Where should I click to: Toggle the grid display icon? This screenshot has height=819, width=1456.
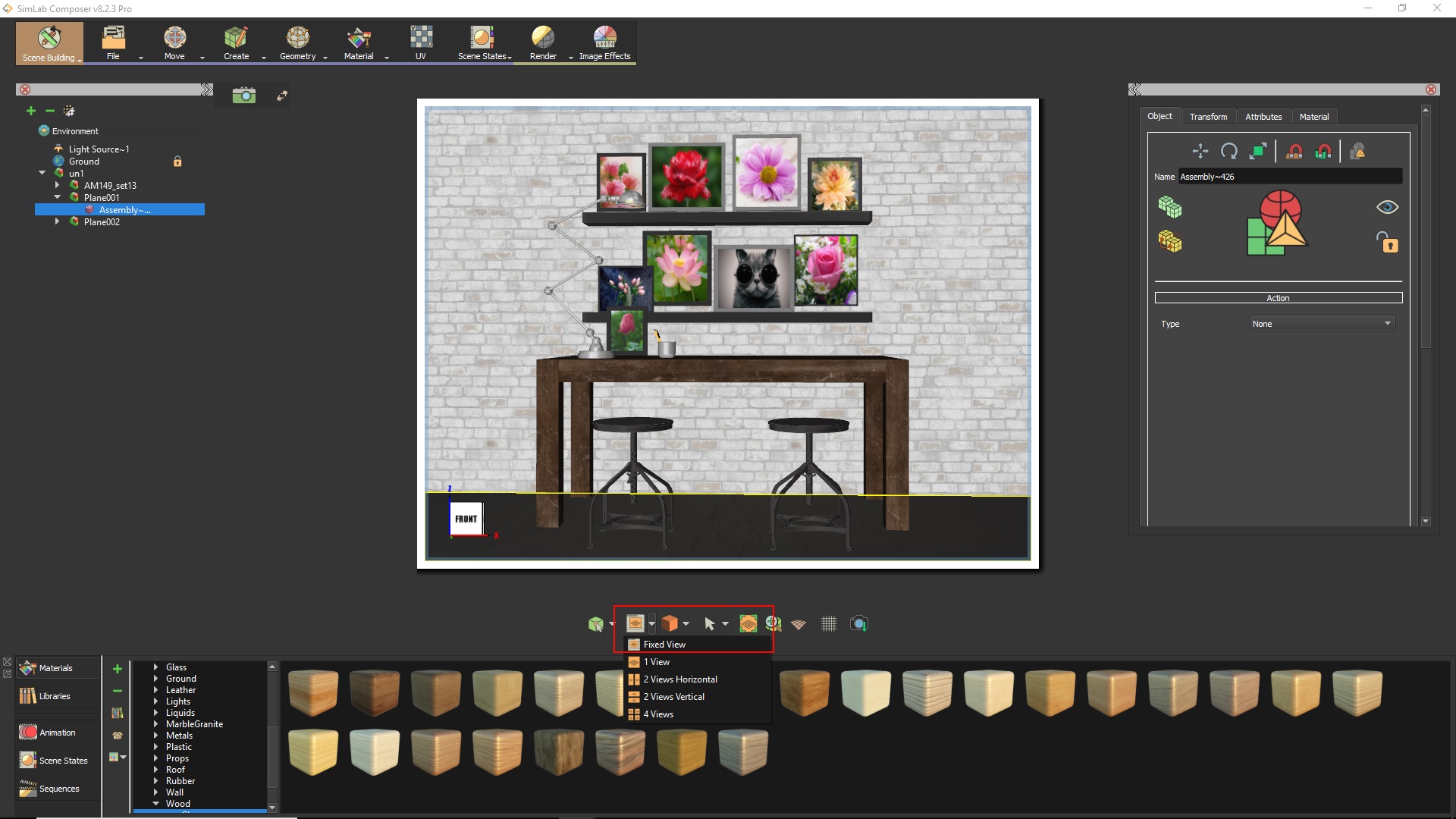829,623
